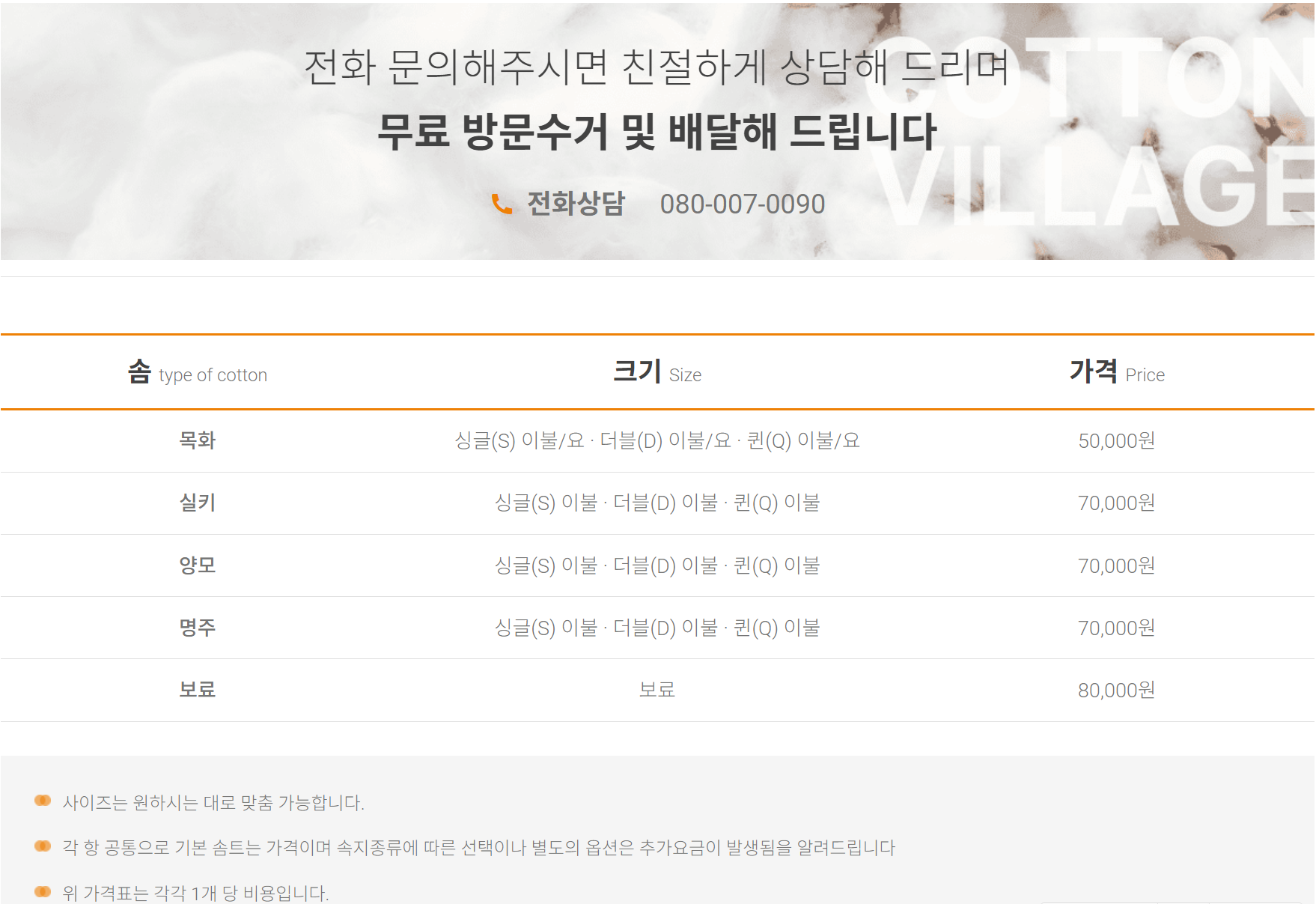Click the size cell in the 실키 row

657,503
